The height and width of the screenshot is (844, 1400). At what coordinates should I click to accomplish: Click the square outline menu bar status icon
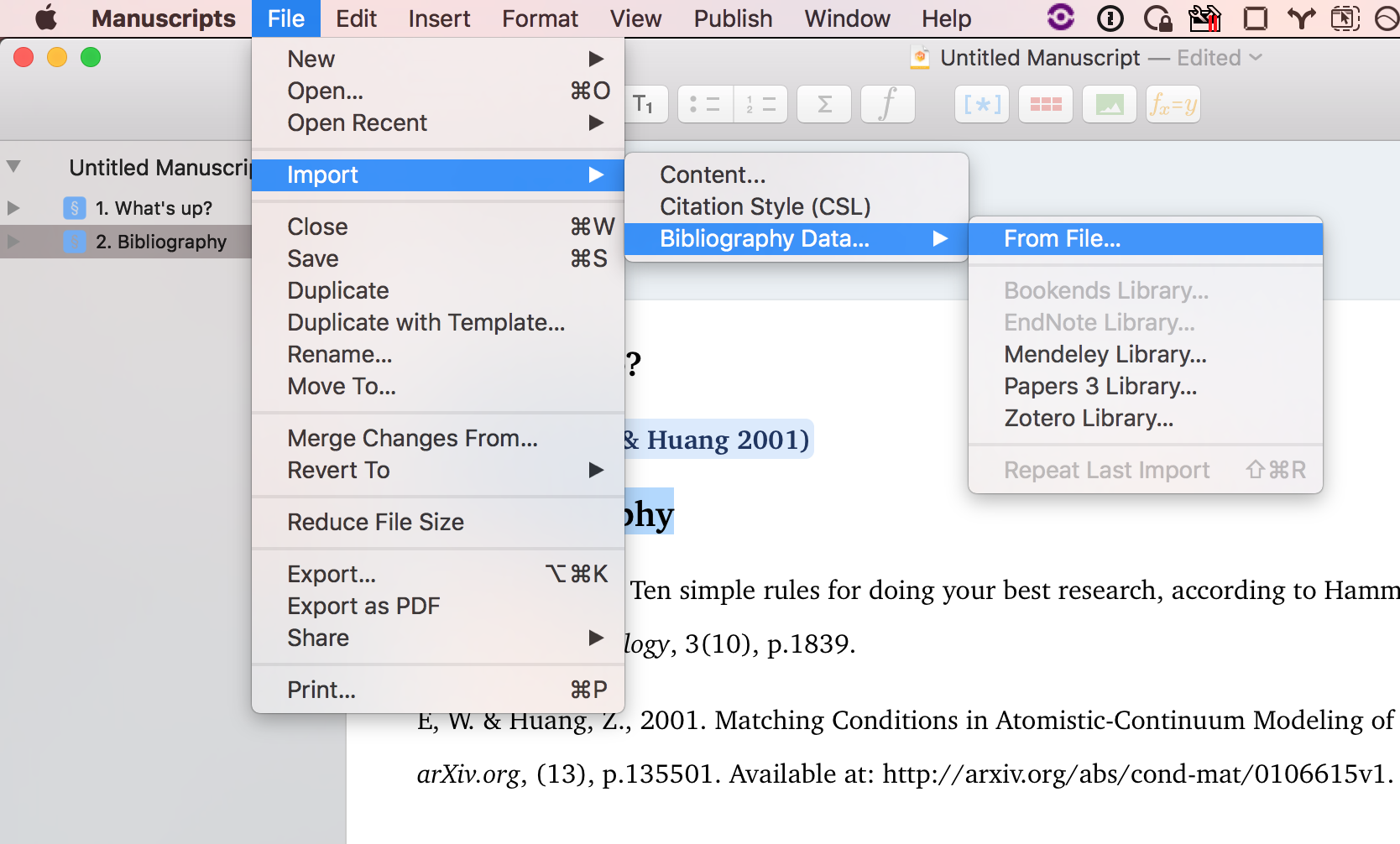[1255, 18]
